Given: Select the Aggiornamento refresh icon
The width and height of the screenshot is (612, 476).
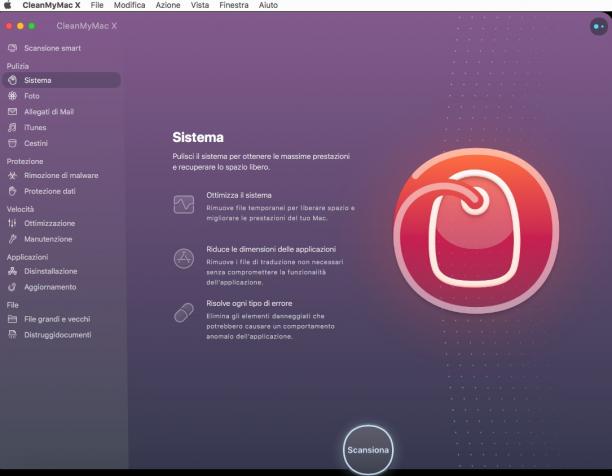Looking at the screenshot, I should coord(12,287).
